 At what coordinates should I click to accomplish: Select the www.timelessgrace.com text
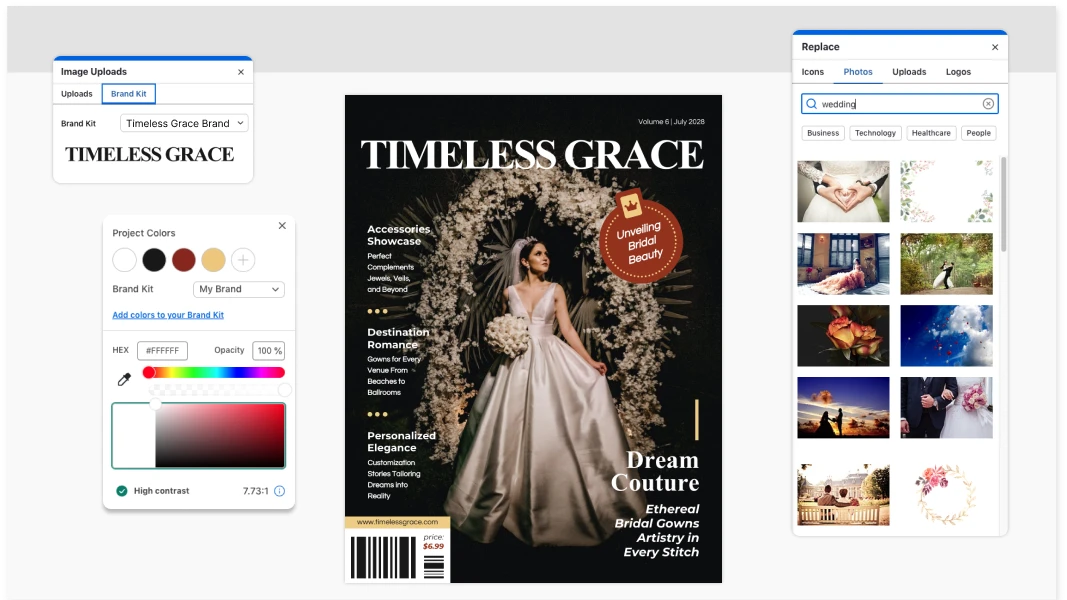[x=397, y=522]
